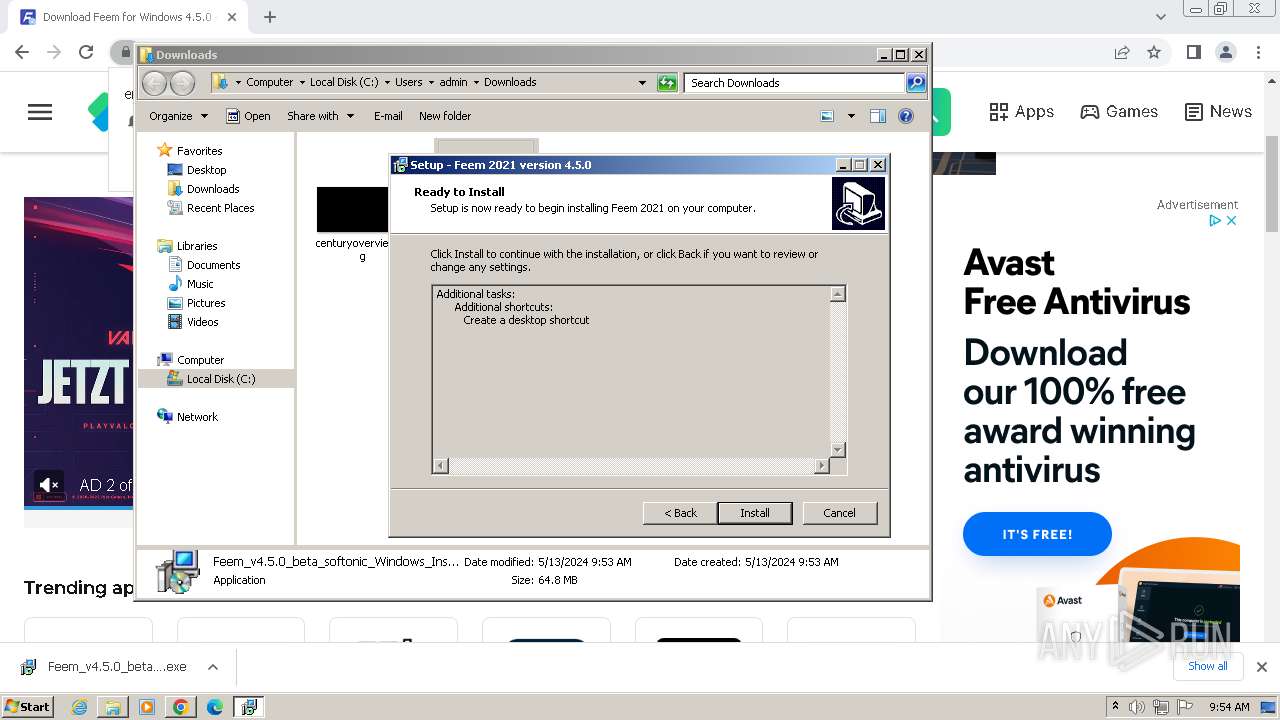
Task: Select Desktop in navigation pane
Action: point(206,170)
